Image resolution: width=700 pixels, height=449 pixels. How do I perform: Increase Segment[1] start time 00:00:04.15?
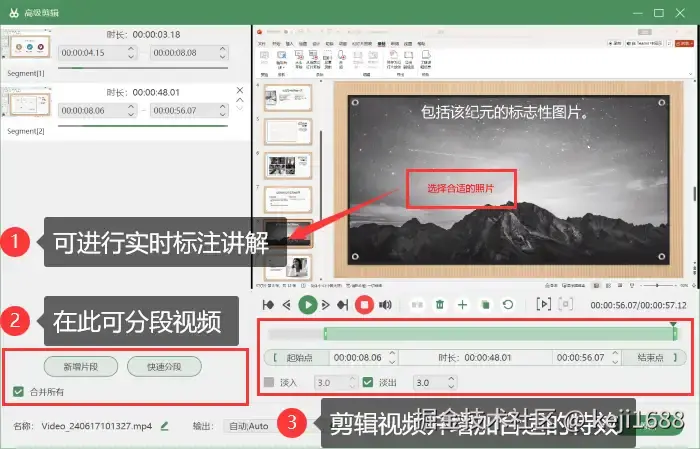(131, 49)
